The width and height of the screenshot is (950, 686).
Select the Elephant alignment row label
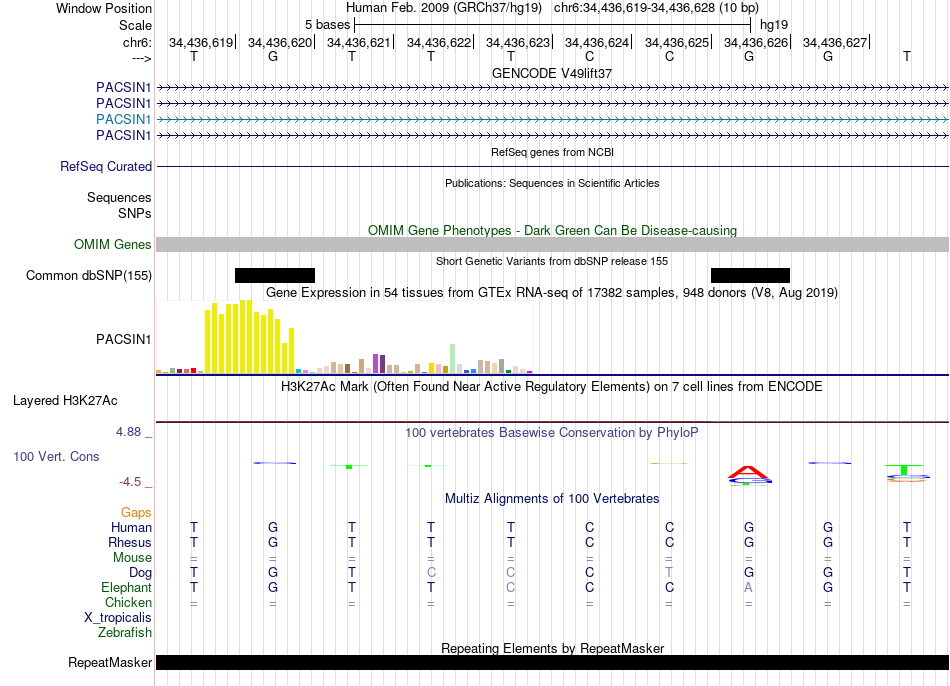(x=127, y=588)
